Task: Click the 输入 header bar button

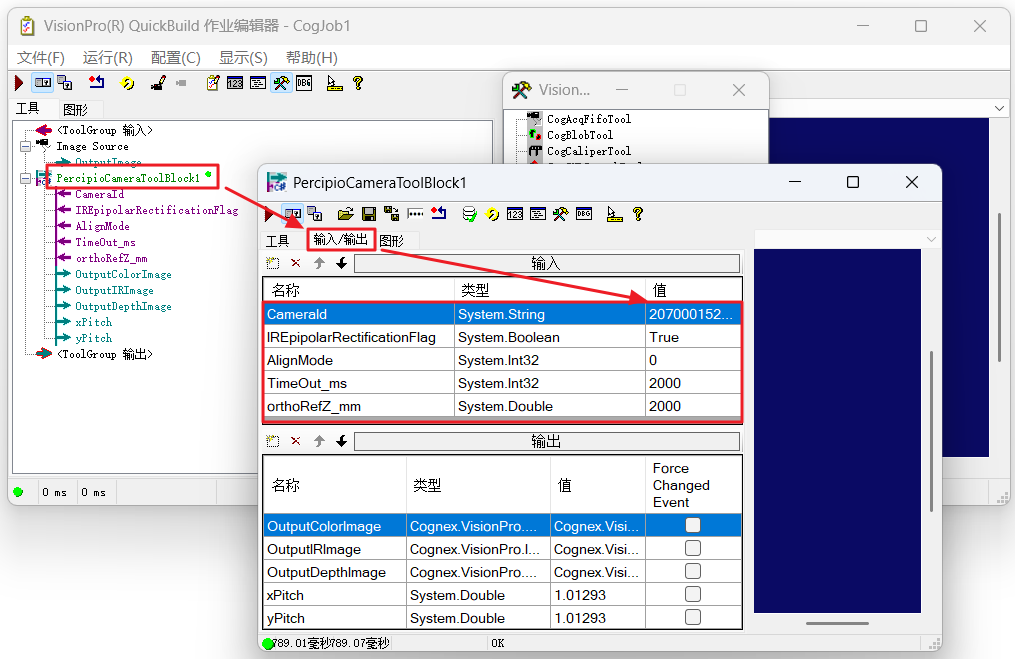Action: point(547,263)
